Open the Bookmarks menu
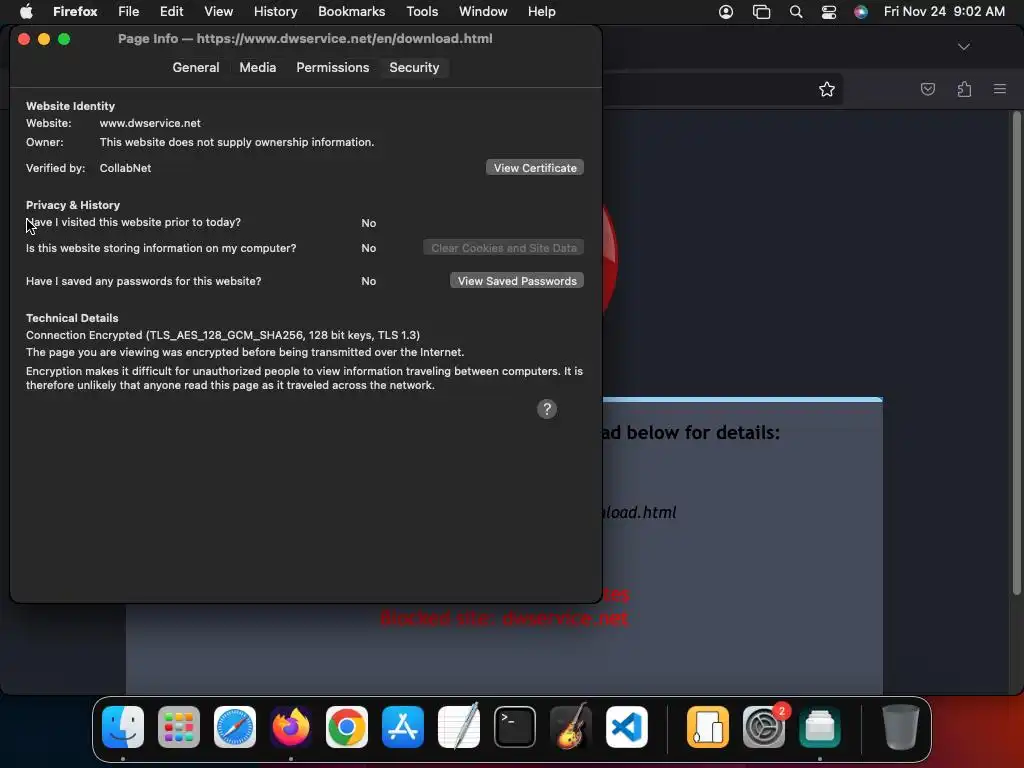This screenshot has height=768, width=1024. coord(351,11)
